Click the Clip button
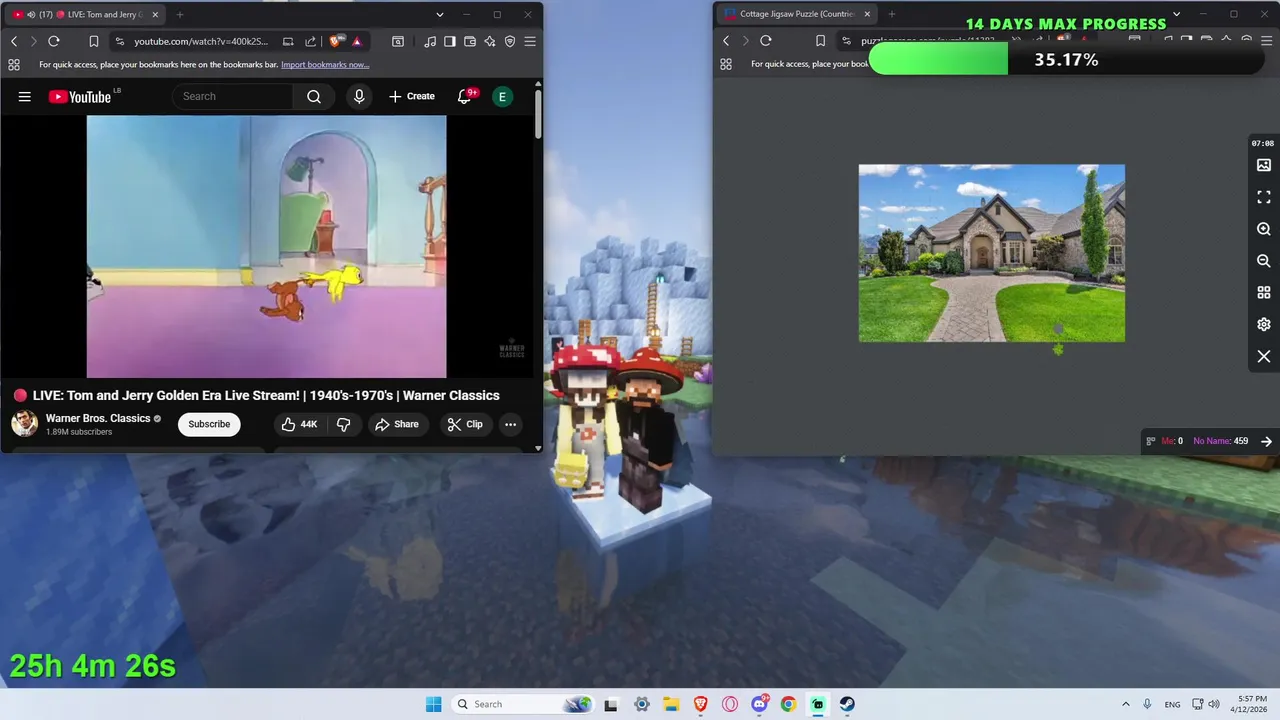The height and width of the screenshot is (720, 1280). [x=465, y=424]
